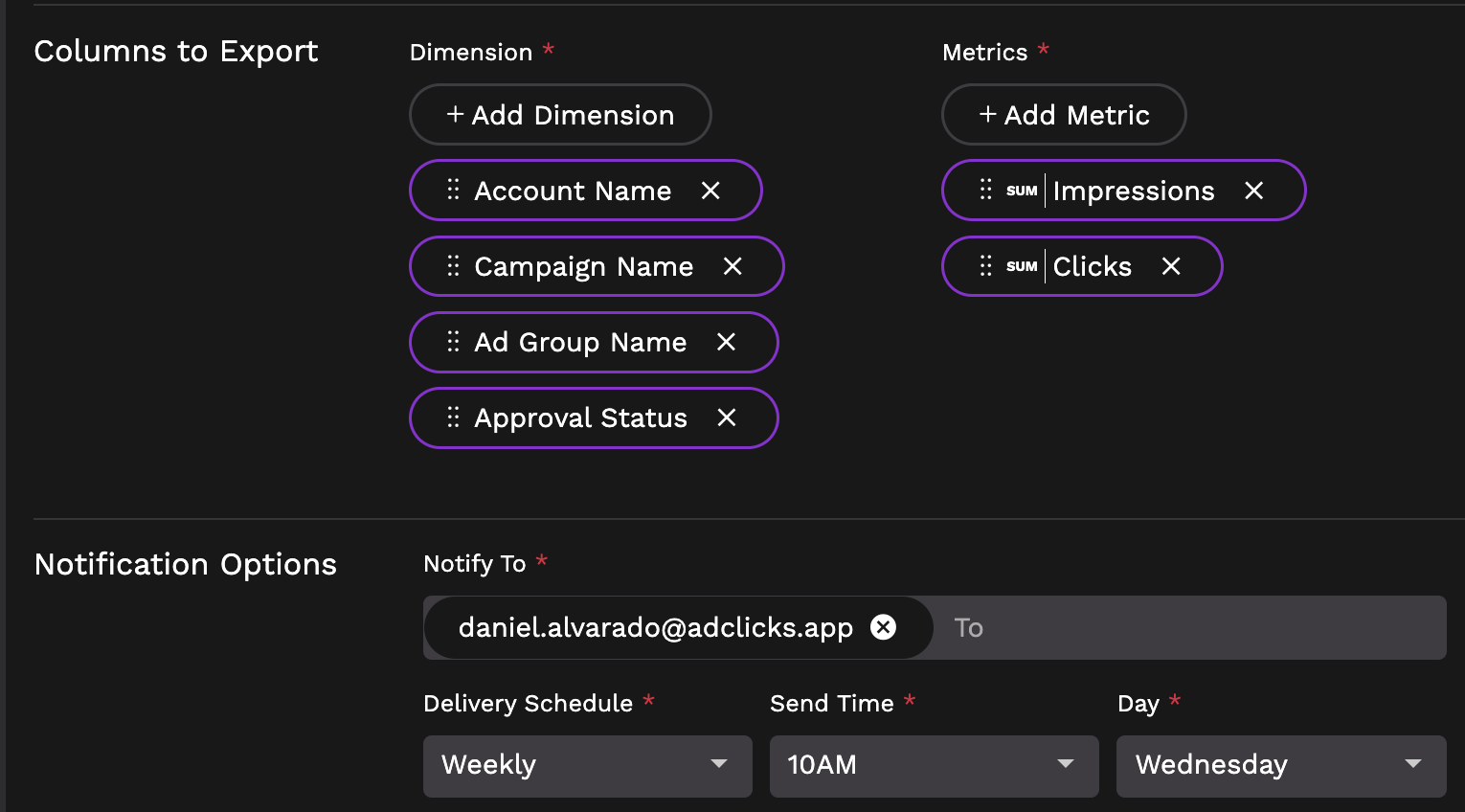
Task: Click the Campaign Name drag handle
Action: tap(453, 266)
